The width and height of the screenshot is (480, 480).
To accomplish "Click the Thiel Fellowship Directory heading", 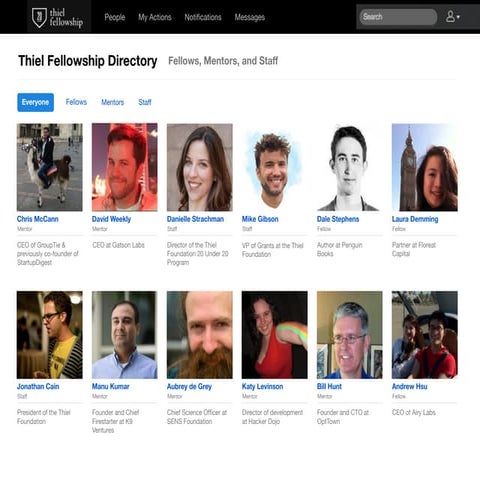I will point(88,61).
